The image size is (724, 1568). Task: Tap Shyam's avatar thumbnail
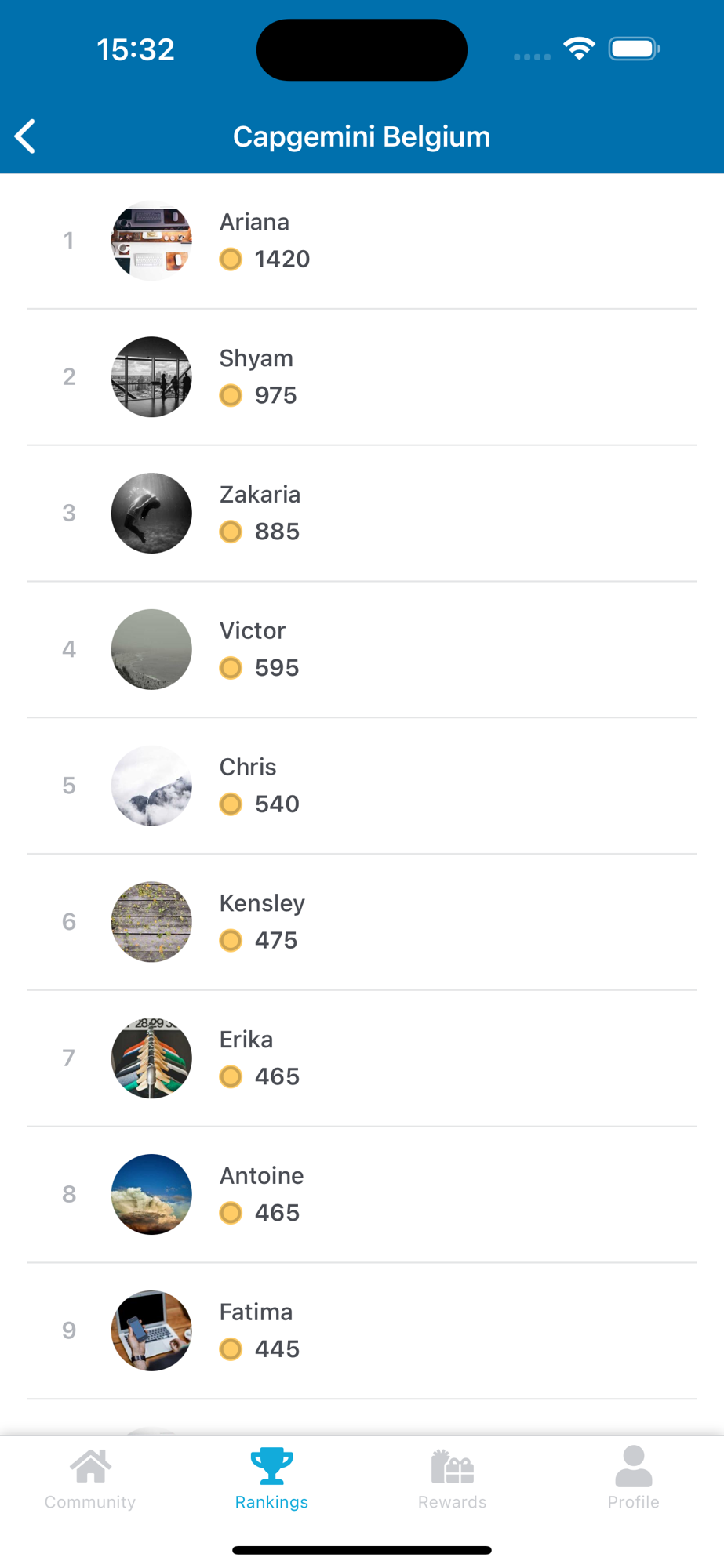[151, 377]
